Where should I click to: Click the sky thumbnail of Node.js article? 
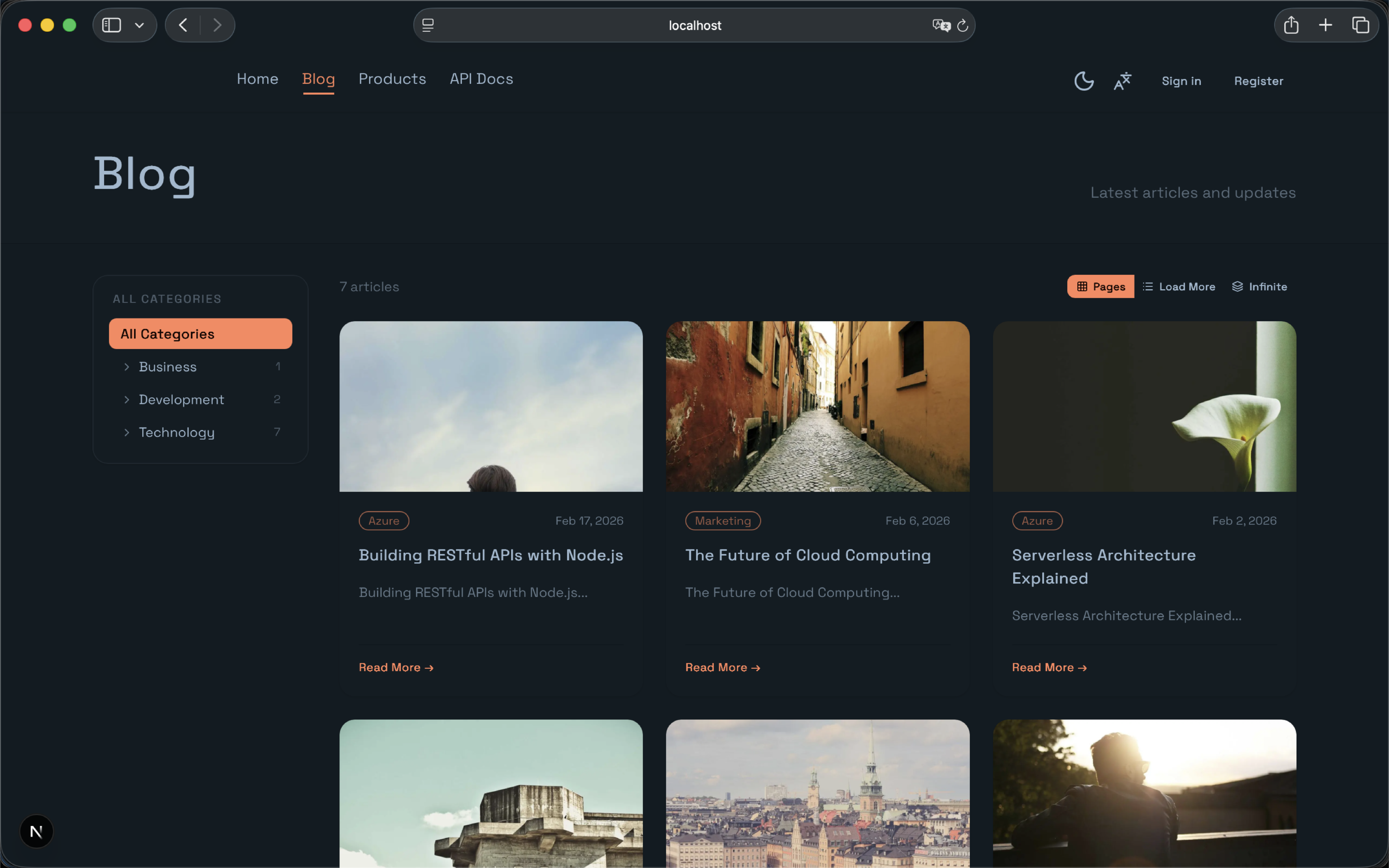[x=491, y=407]
